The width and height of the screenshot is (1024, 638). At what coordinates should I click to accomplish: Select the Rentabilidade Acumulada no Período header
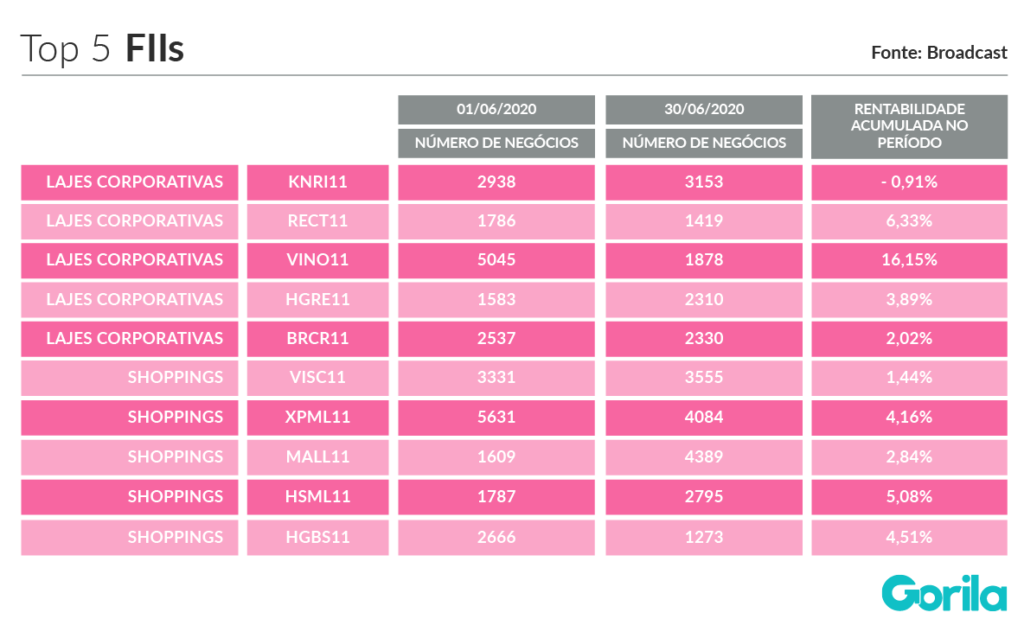909,126
